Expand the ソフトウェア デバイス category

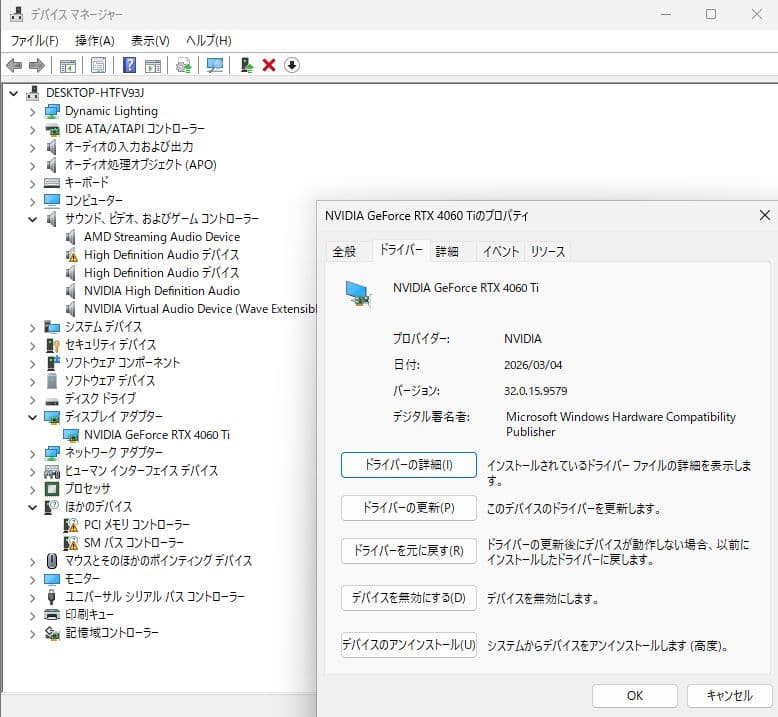point(33,382)
